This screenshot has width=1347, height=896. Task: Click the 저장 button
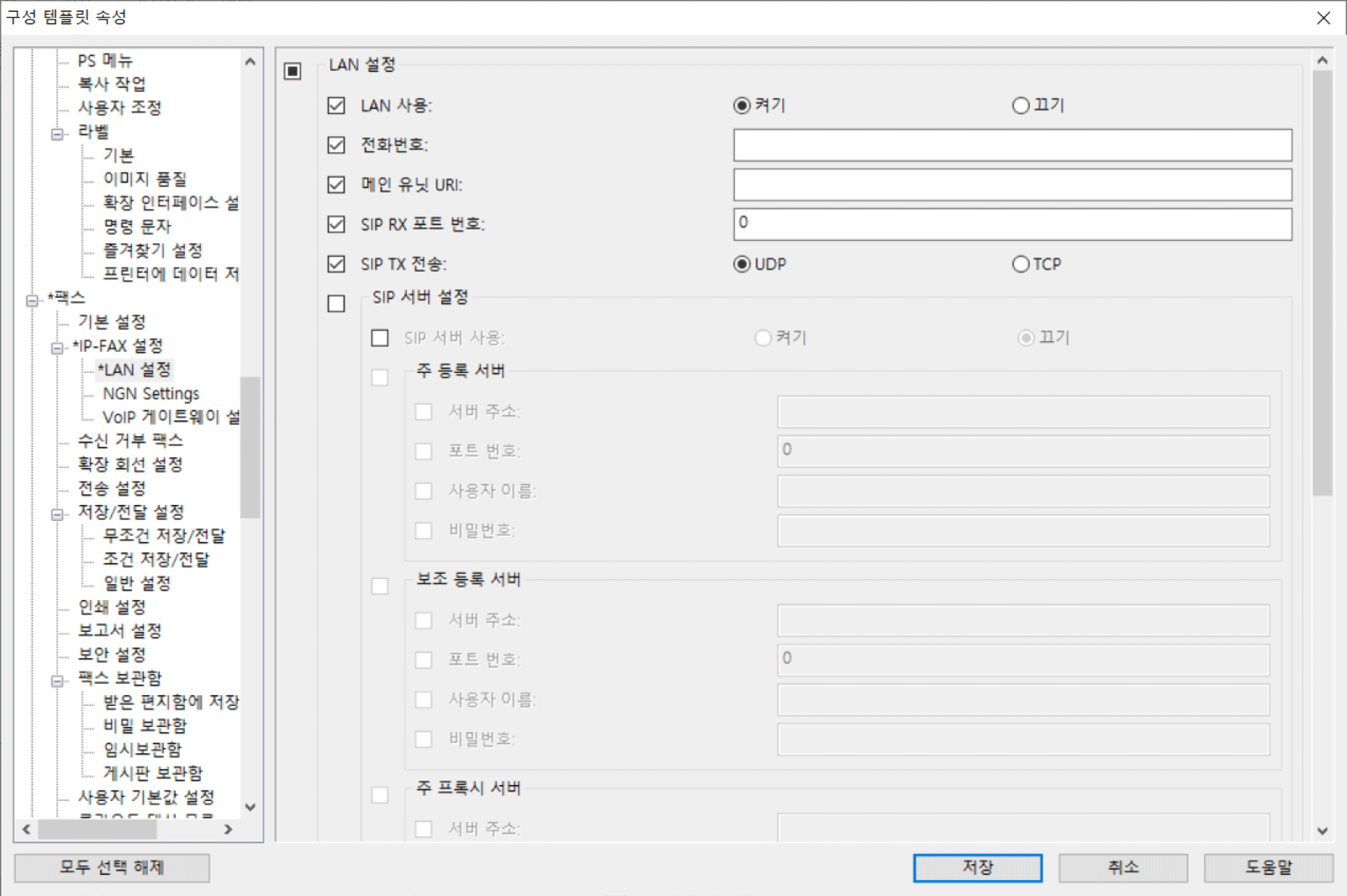[x=977, y=867]
